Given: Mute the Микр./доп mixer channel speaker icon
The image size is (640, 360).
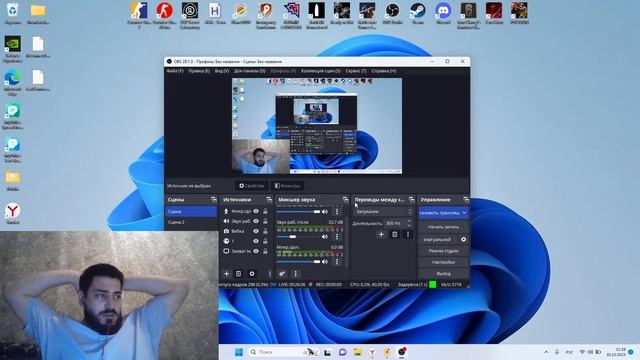Looking at the screenshot, I should click(x=325, y=262).
